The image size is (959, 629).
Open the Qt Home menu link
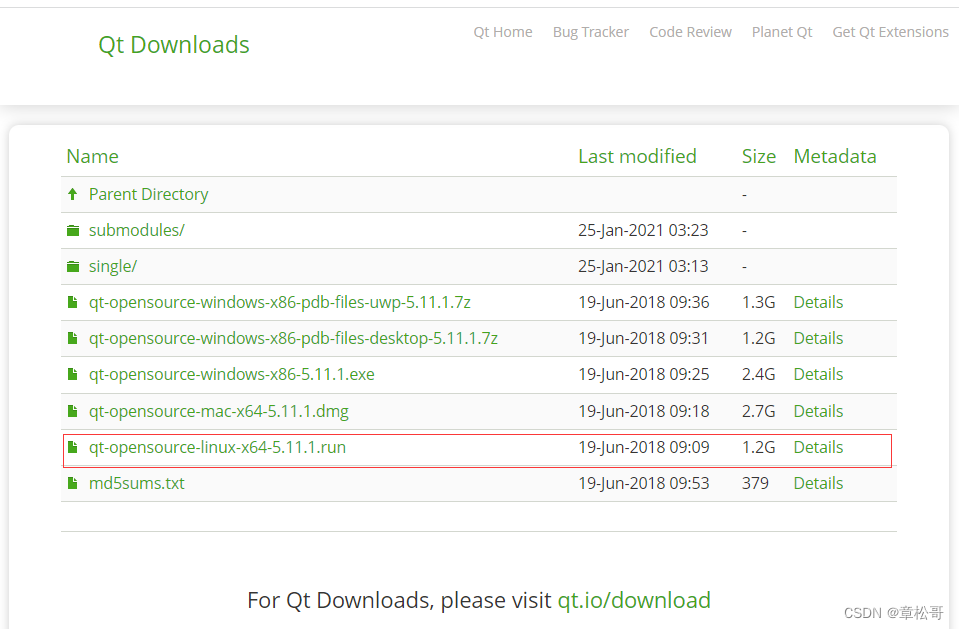click(503, 32)
